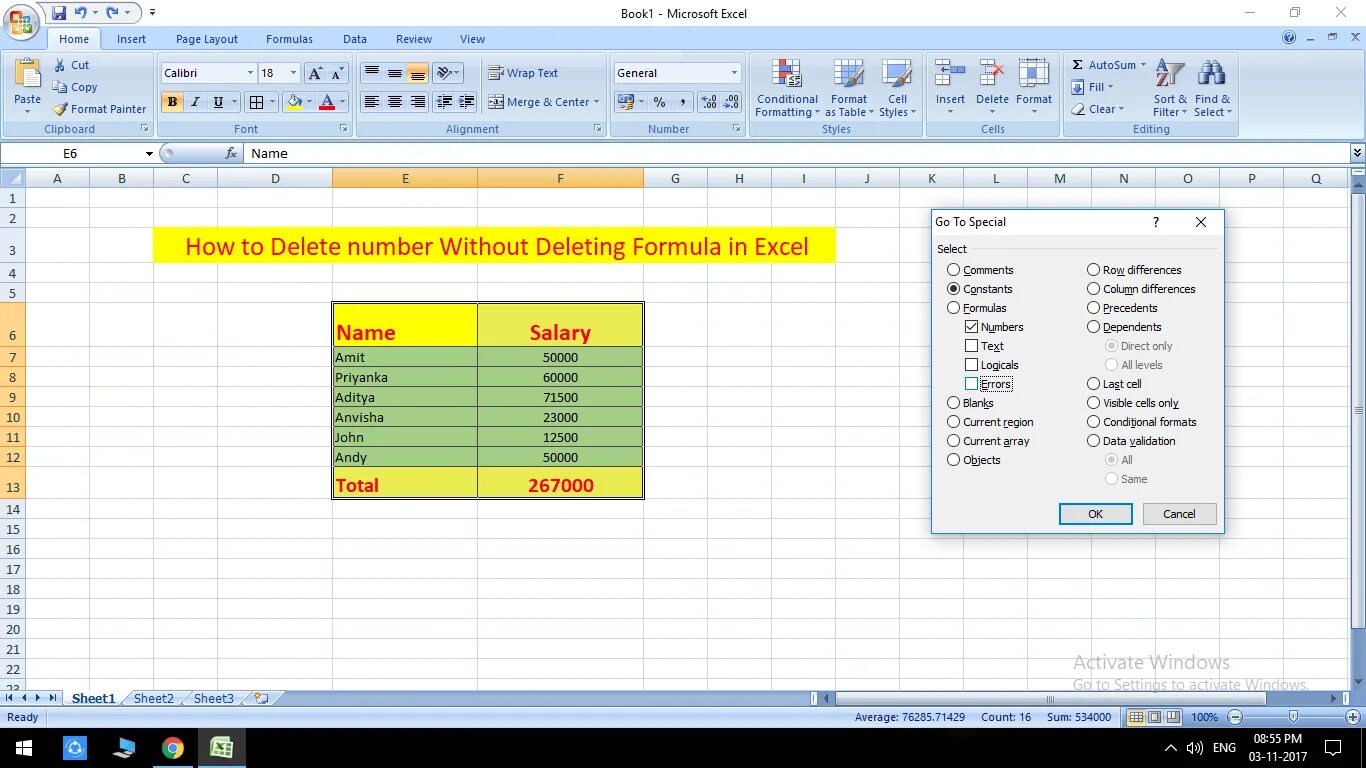Expand the Fill dropdown
The height and width of the screenshot is (768, 1366).
click(1112, 87)
